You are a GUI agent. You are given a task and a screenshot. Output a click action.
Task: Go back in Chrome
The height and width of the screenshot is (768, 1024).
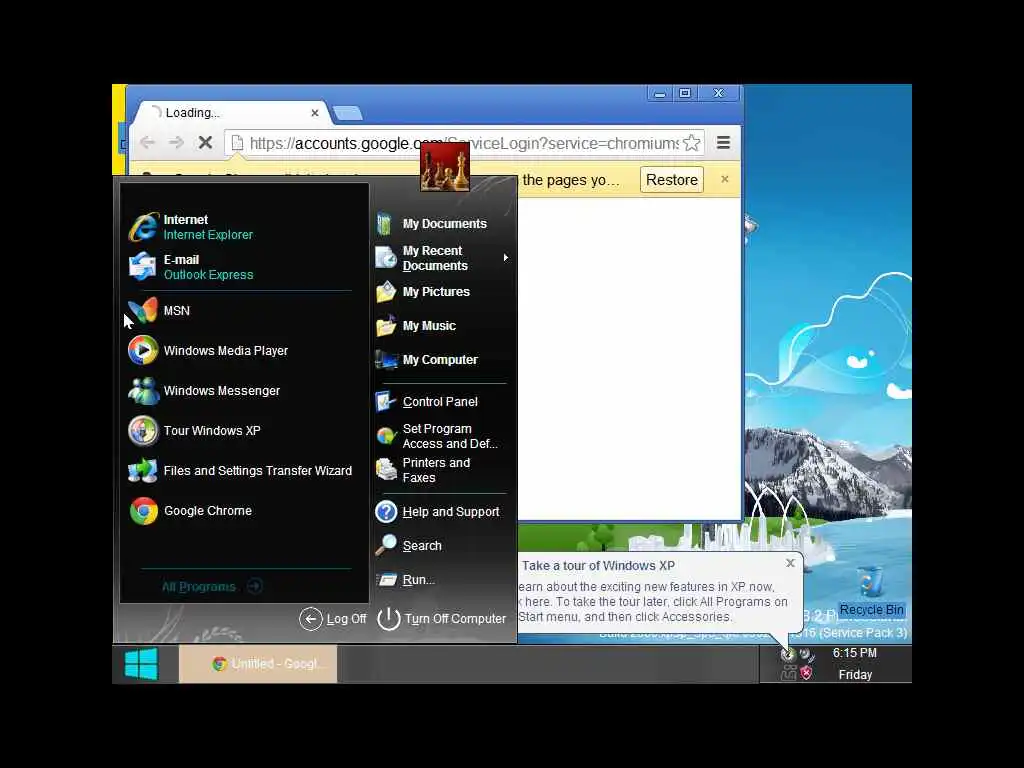(148, 142)
